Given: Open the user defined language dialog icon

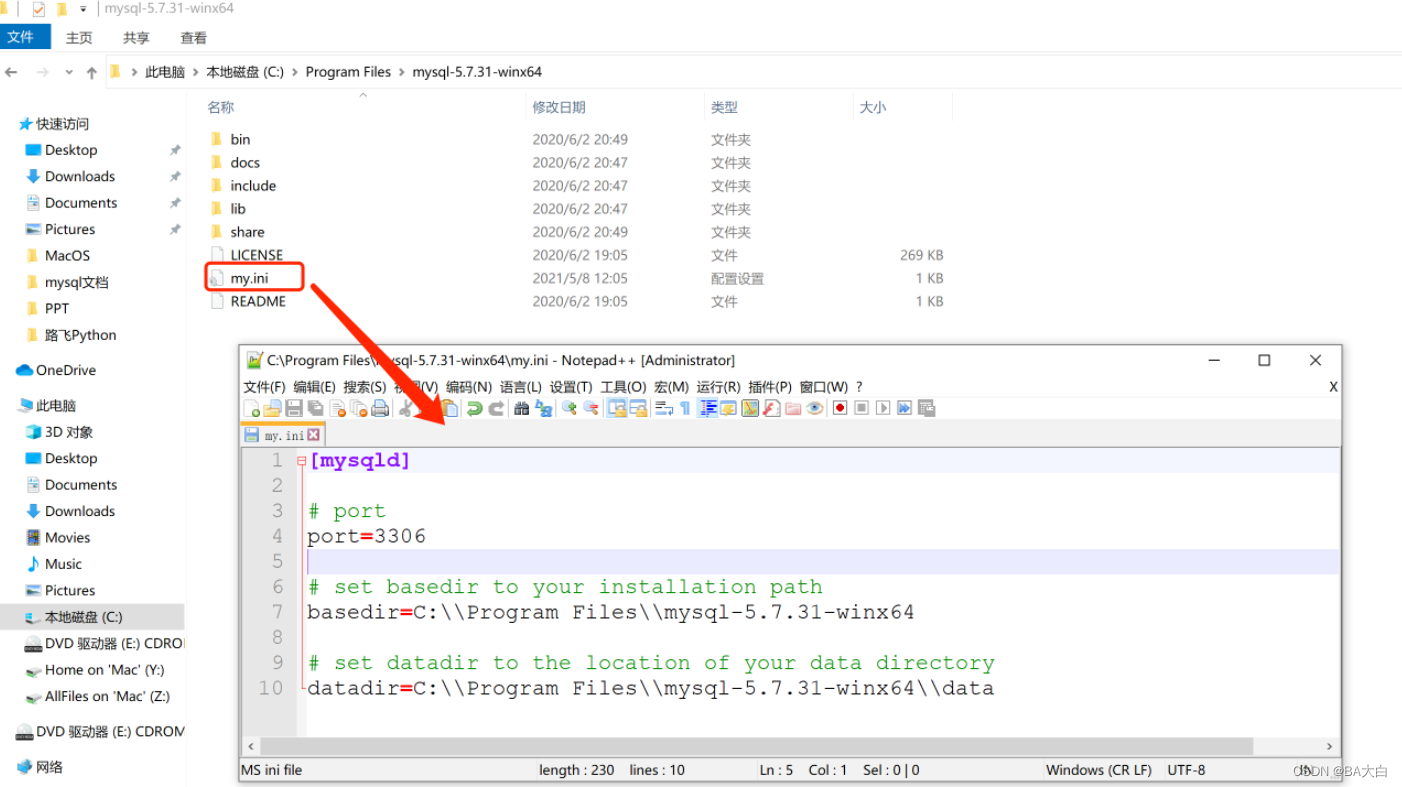Looking at the screenshot, I should (729, 408).
